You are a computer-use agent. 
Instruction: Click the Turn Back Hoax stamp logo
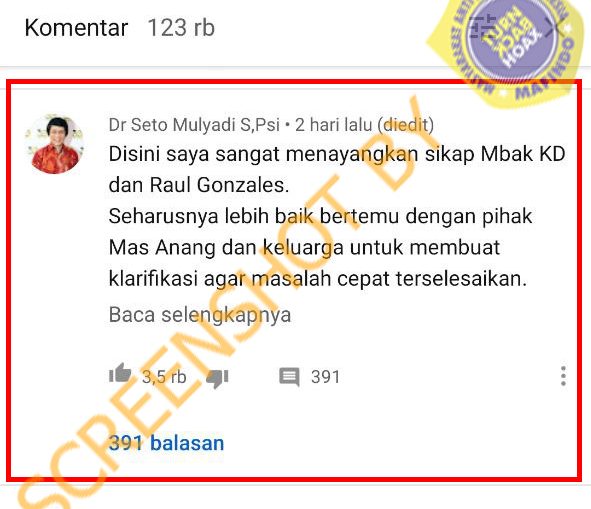pos(507,47)
